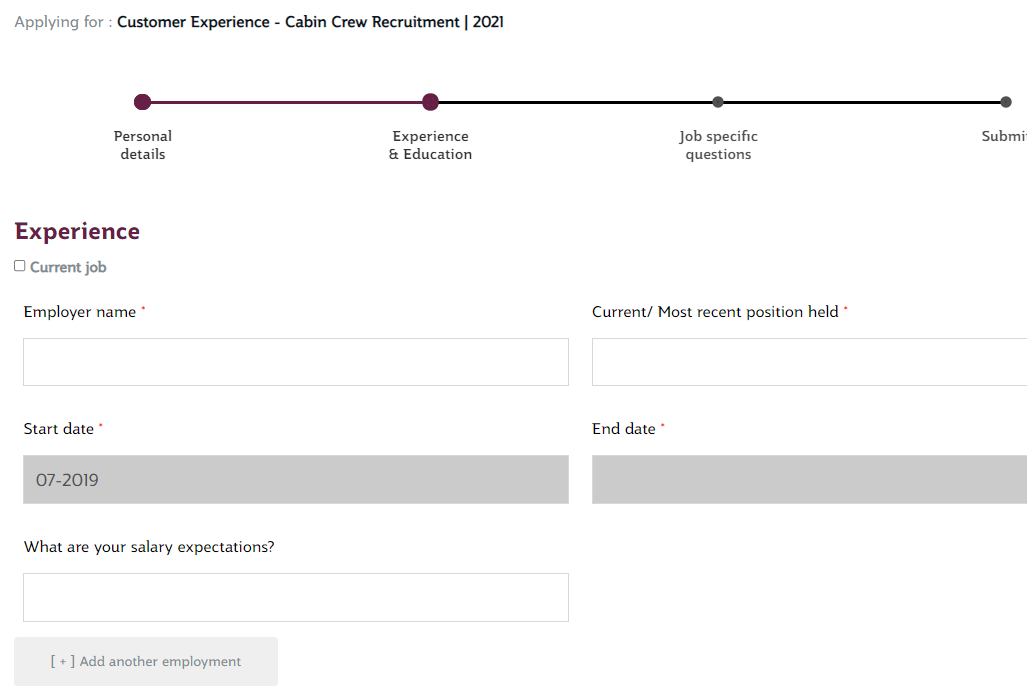Select the Submit step dot
Screen dimensions: 1027x688
point(1005,102)
